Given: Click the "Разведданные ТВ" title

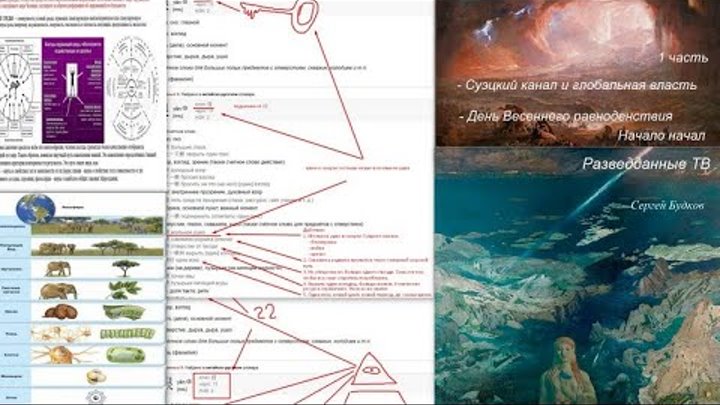Looking at the screenshot, I should coord(646,164).
